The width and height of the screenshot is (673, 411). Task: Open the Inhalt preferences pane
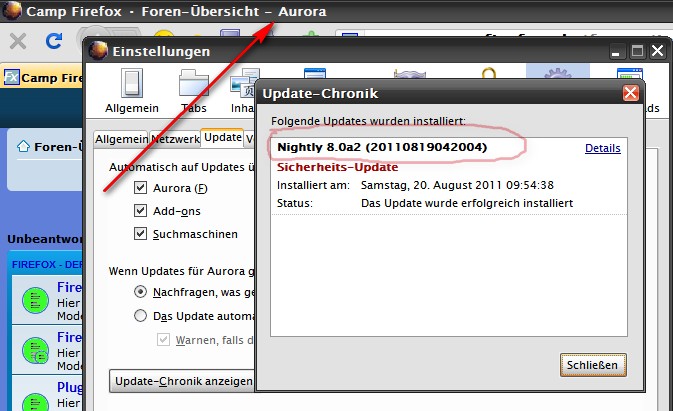click(243, 91)
